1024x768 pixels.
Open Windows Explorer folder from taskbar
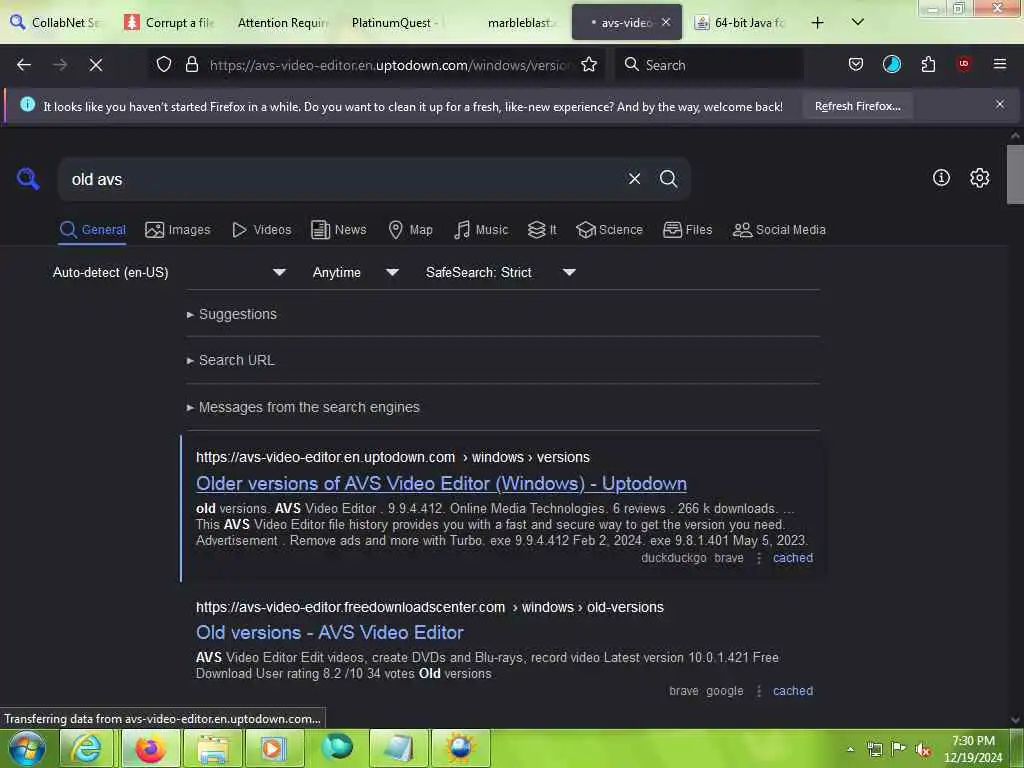[x=212, y=748]
